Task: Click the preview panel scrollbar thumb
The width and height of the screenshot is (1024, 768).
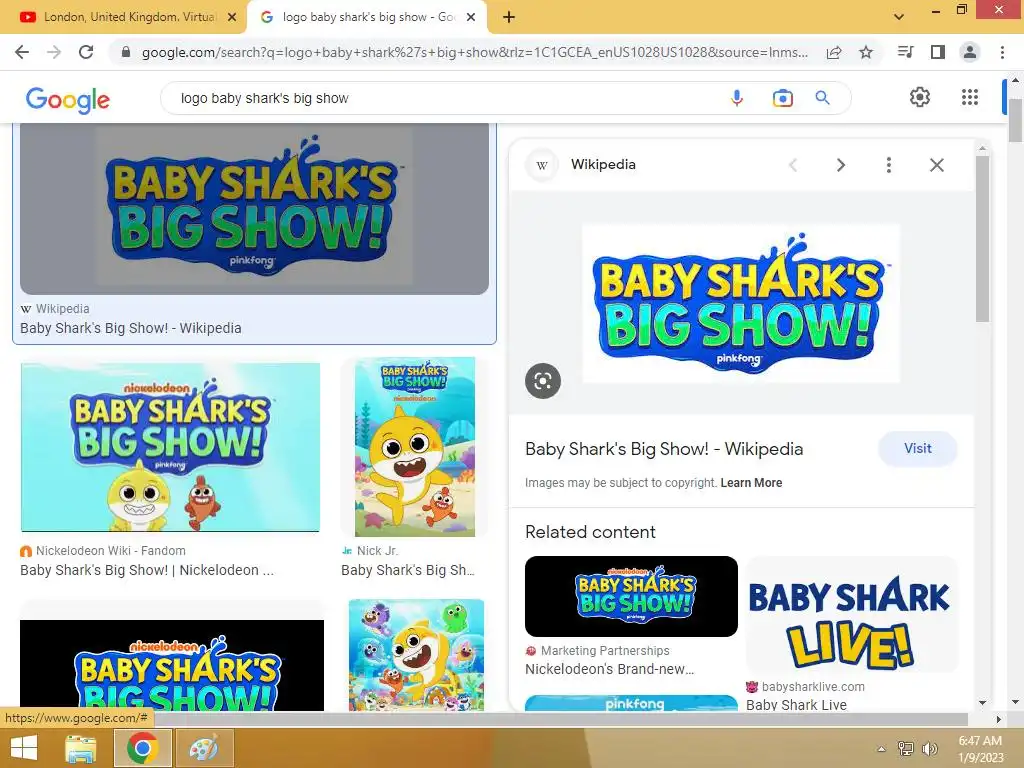Action: [x=982, y=238]
